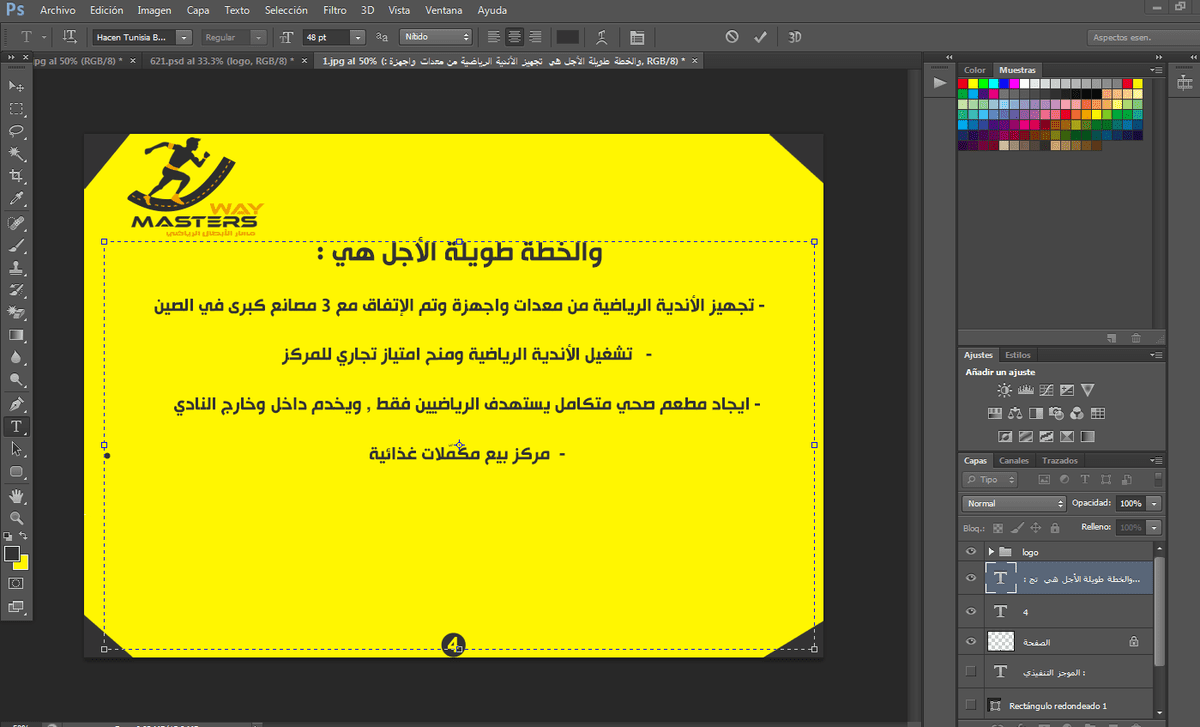Show the Rectángulo redondeado 1 layer
Viewport: 1200px width, 727px height.
coord(970,705)
